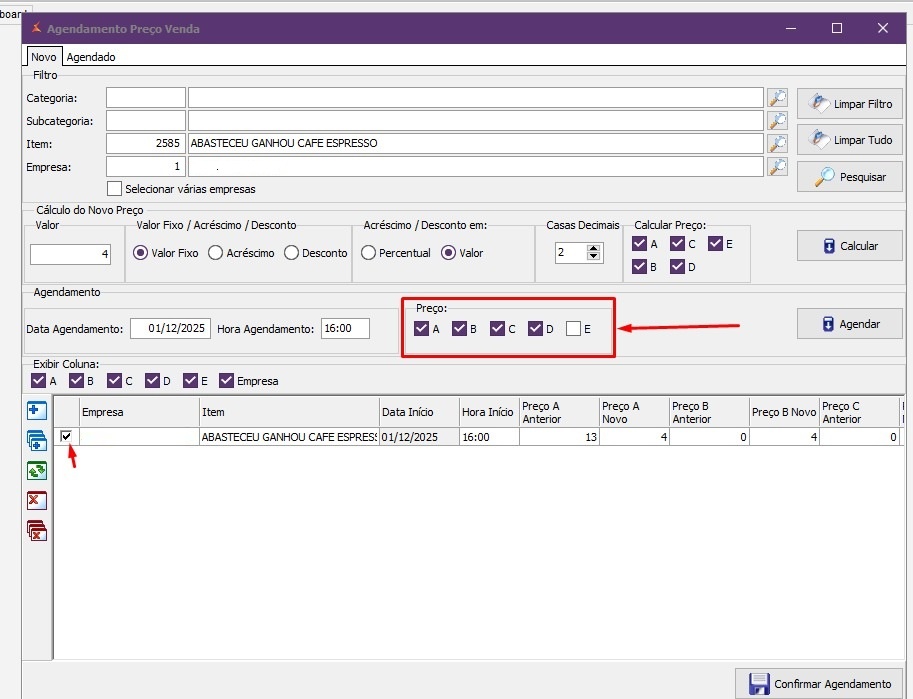Screen dimensions: 913x699
Task: Click the delete single row icon
Action: coord(37,500)
